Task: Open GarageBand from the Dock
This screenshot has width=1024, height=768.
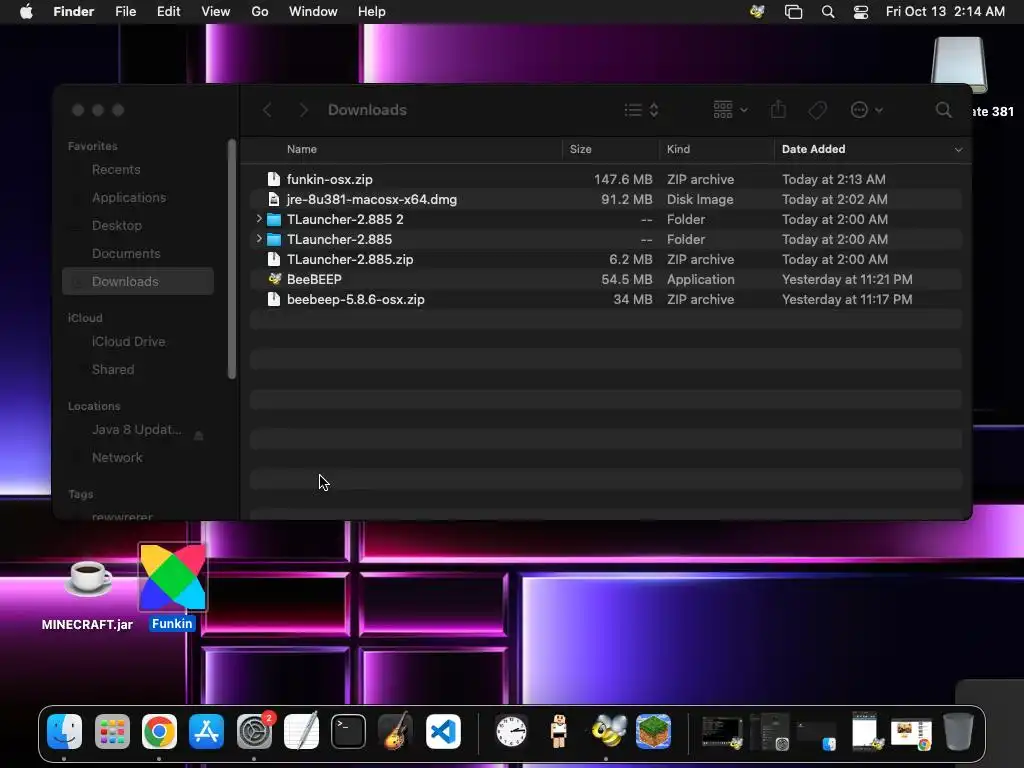Action: tap(396, 731)
